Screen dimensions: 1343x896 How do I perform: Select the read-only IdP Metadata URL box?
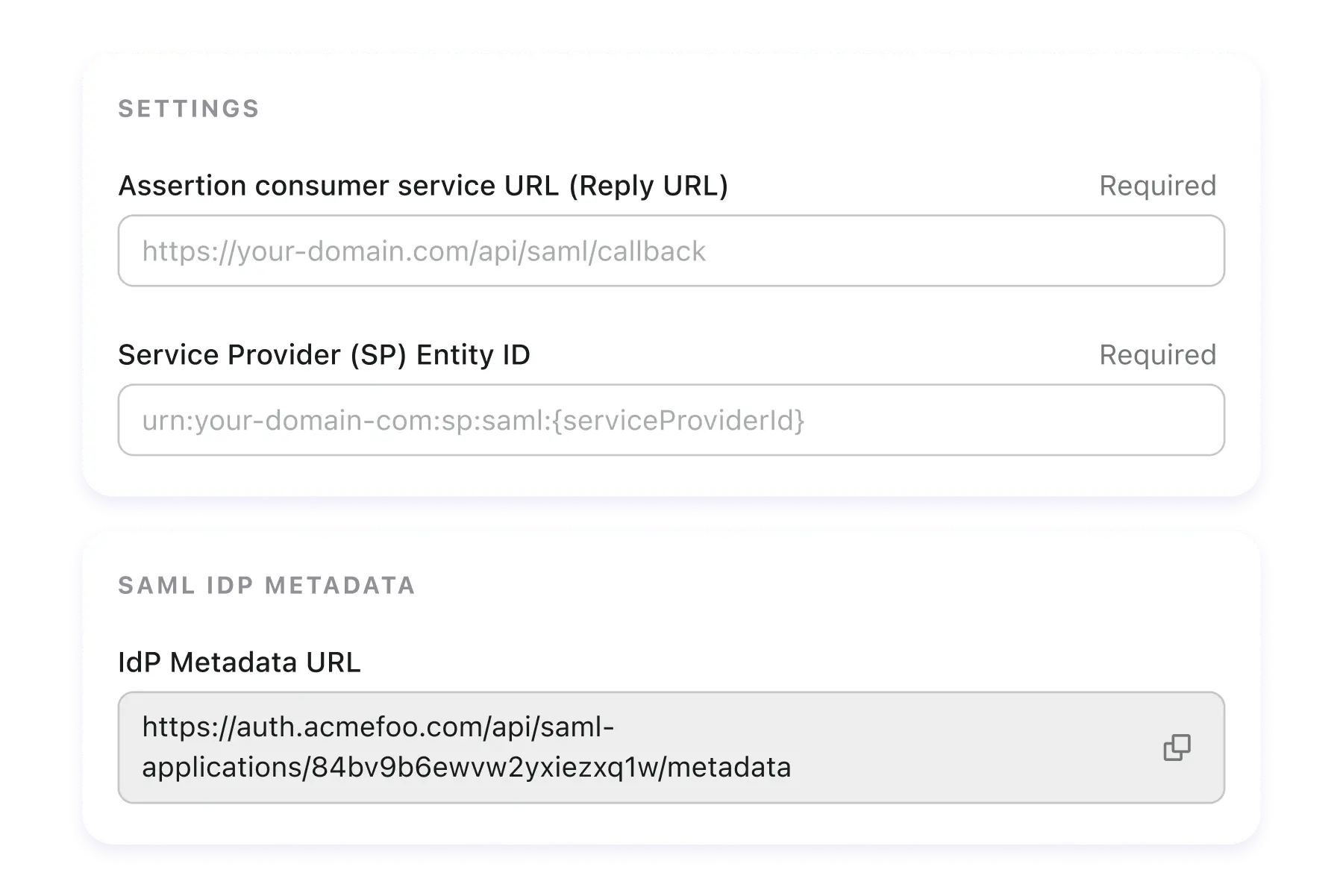[671, 748]
